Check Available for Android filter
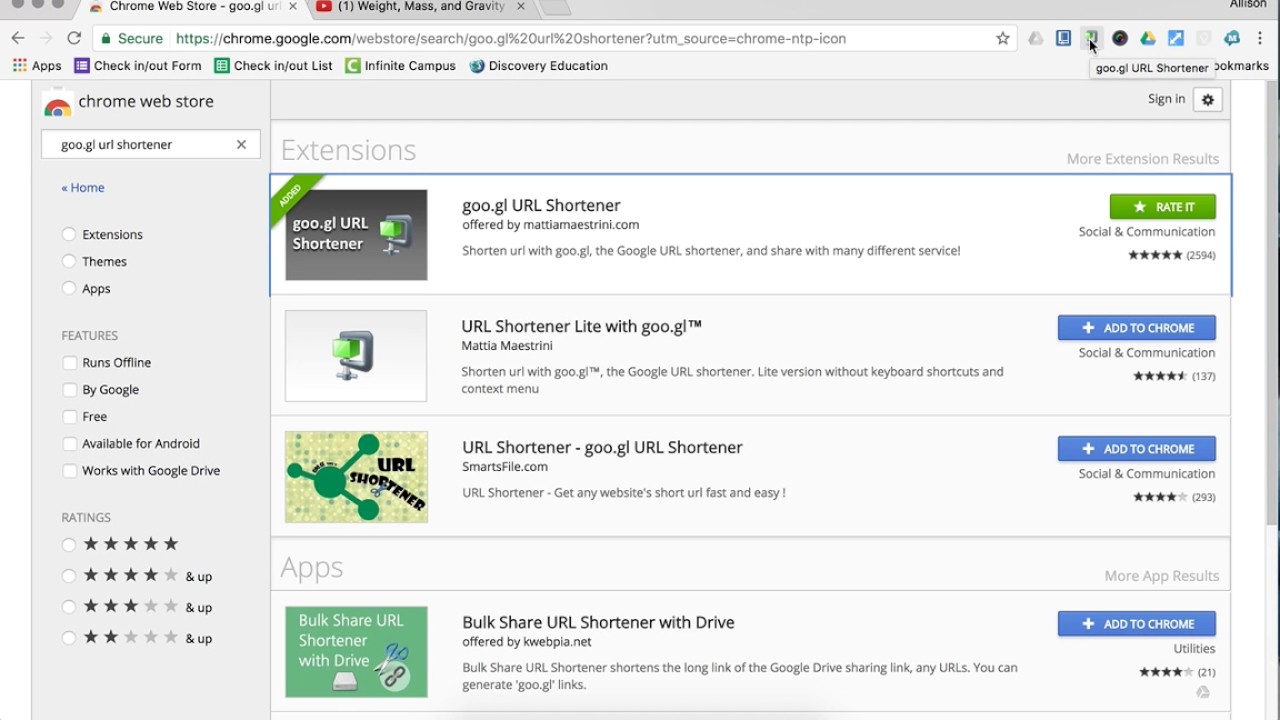Screen dimensions: 1280x720 69,443
